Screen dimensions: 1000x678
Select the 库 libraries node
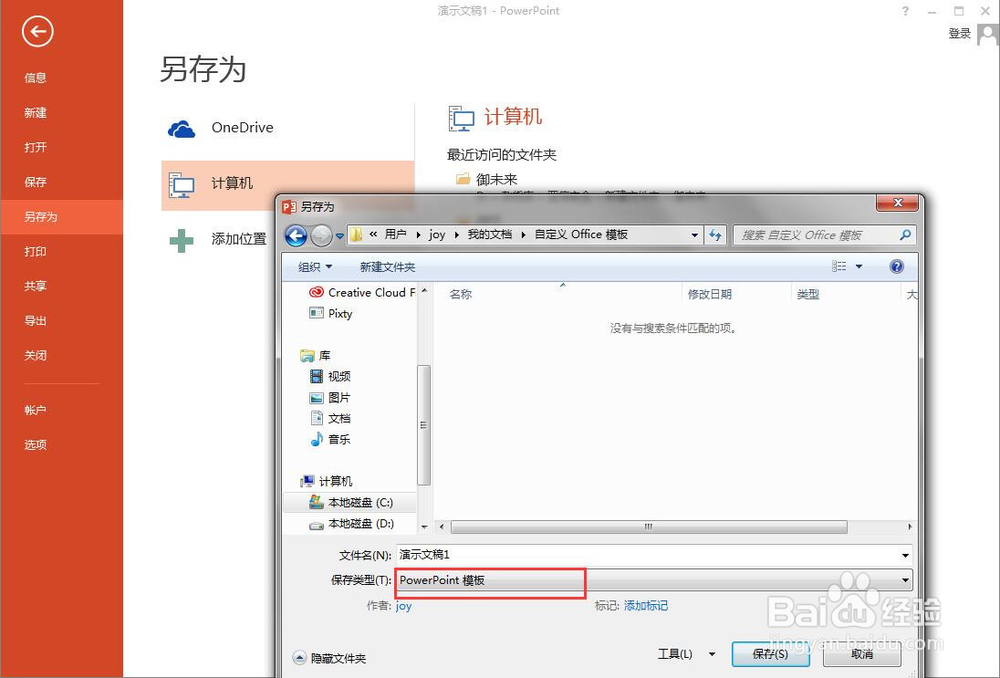tap(315, 355)
